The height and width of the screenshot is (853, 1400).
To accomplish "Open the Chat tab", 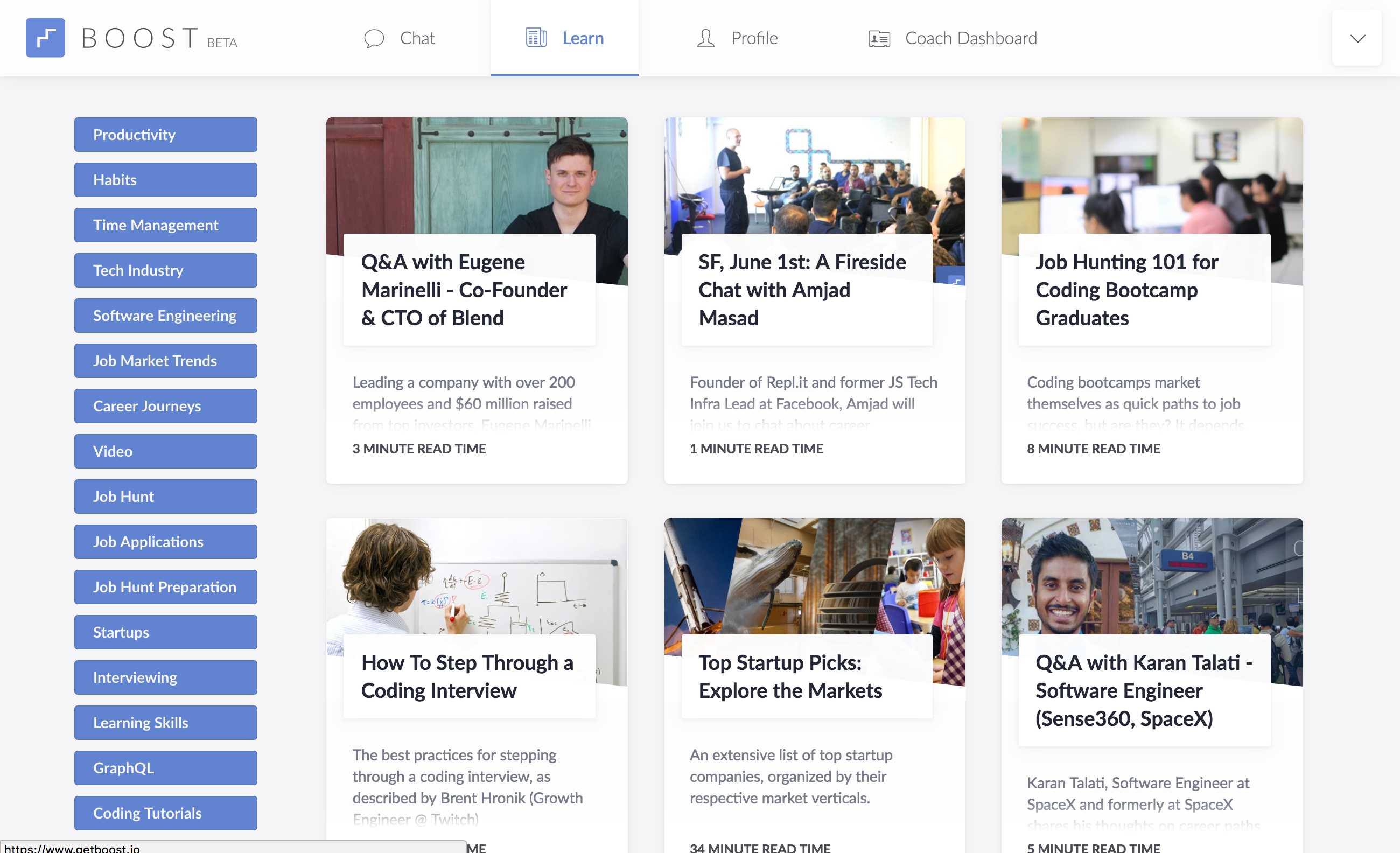I will tap(400, 38).
